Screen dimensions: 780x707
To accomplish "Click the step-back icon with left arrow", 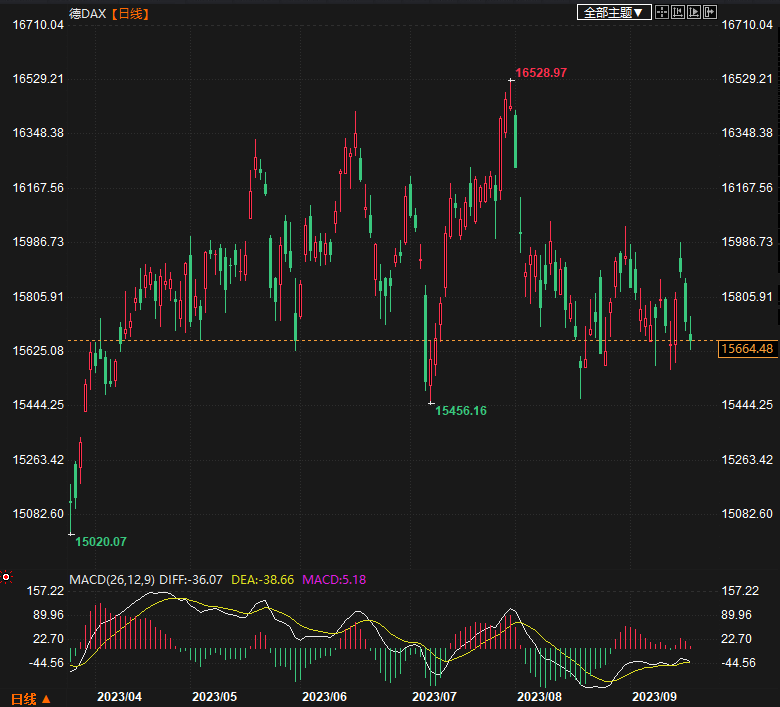I will [678, 12].
